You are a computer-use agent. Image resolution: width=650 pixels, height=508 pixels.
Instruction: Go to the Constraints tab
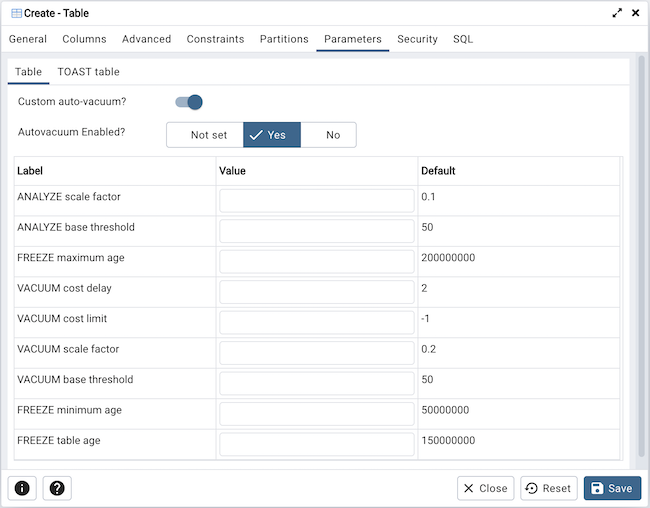[x=215, y=39]
